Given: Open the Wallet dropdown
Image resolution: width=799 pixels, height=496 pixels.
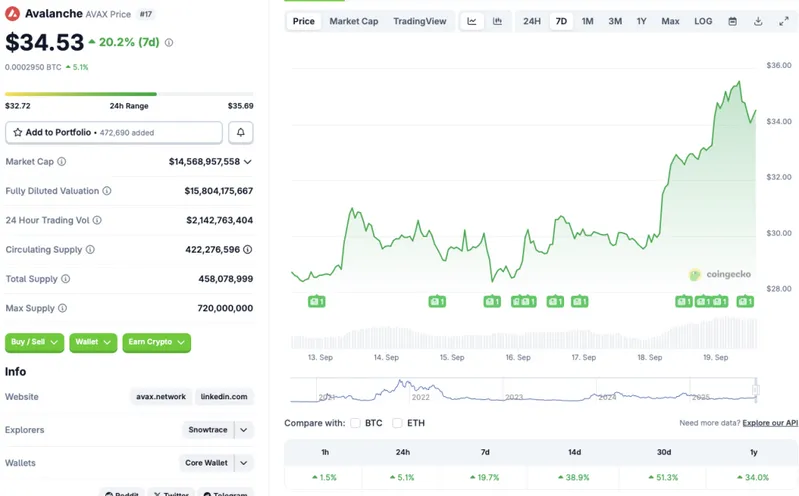Looking at the screenshot, I should point(93,342).
